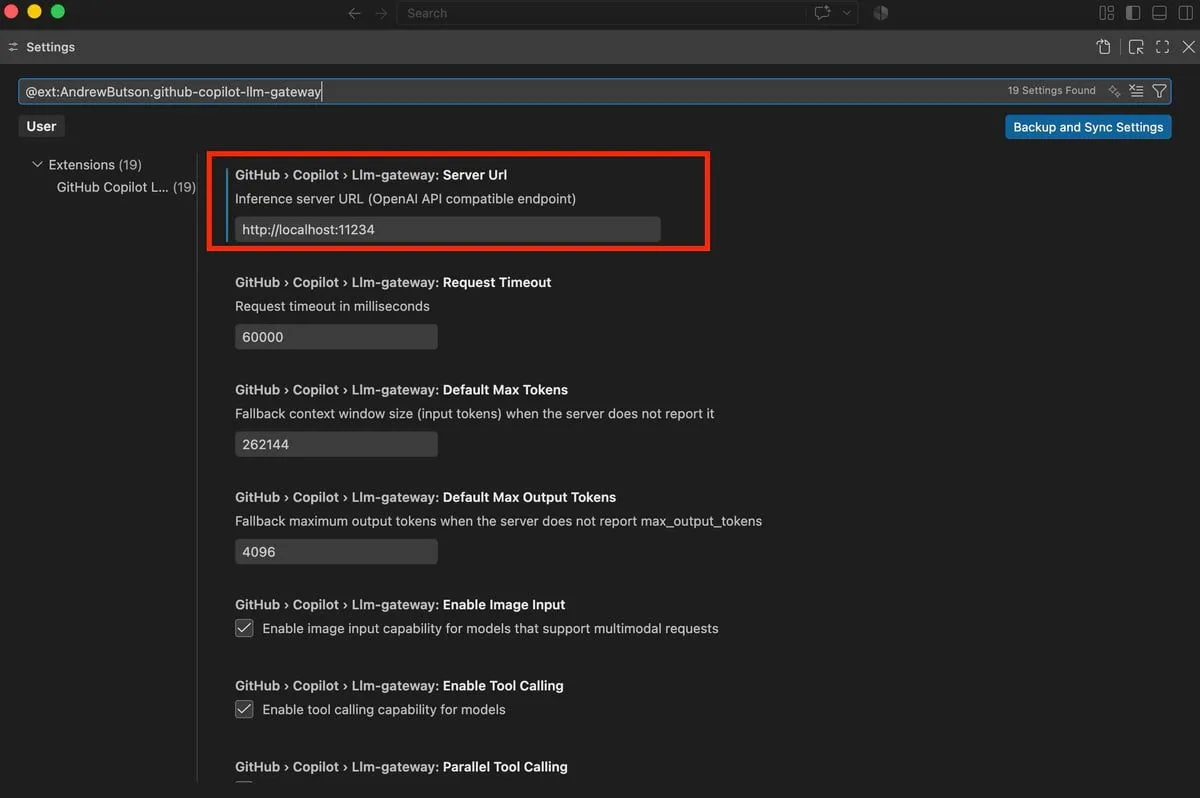Uncheck Enable Tool Calling checkbox
The height and width of the screenshot is (798, 1200).
click(244, 709)
